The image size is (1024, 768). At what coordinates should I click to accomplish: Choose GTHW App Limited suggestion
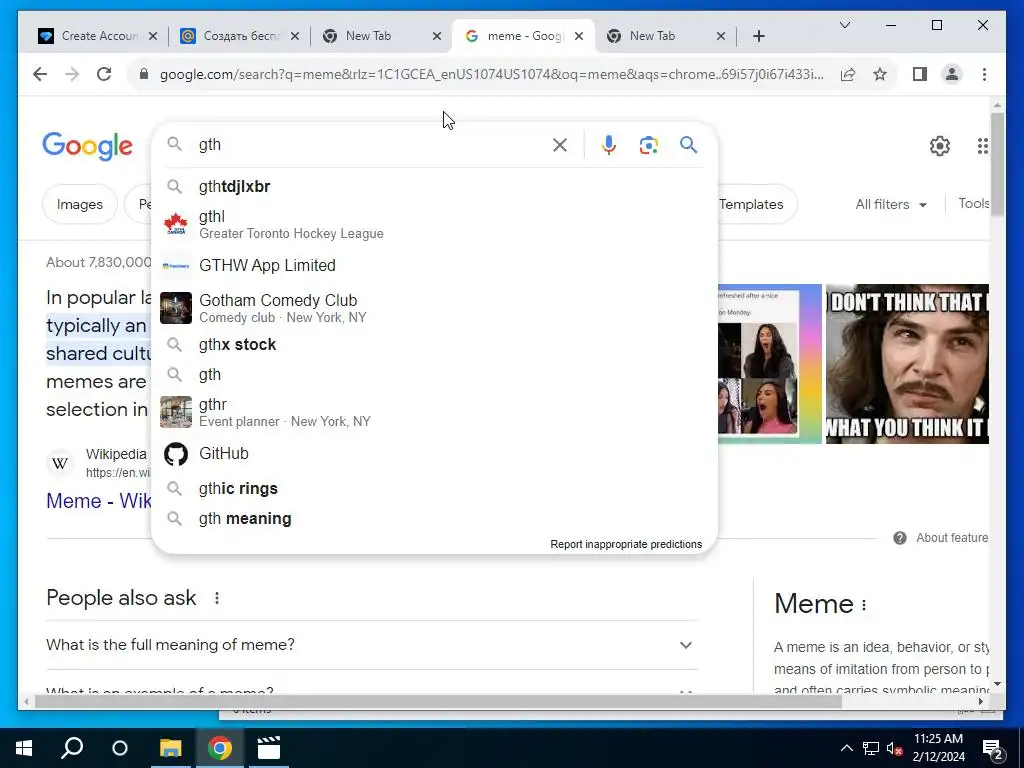tap(434, 266)
